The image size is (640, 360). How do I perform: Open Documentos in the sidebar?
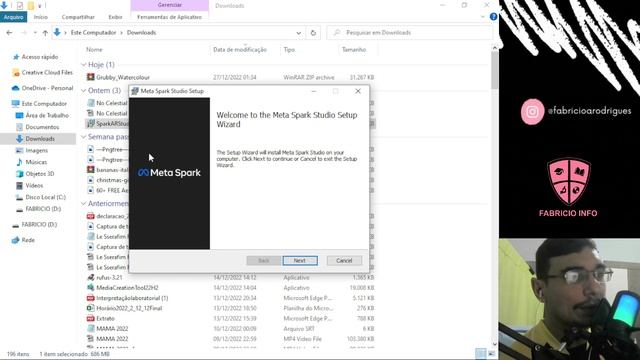[42, 127]
